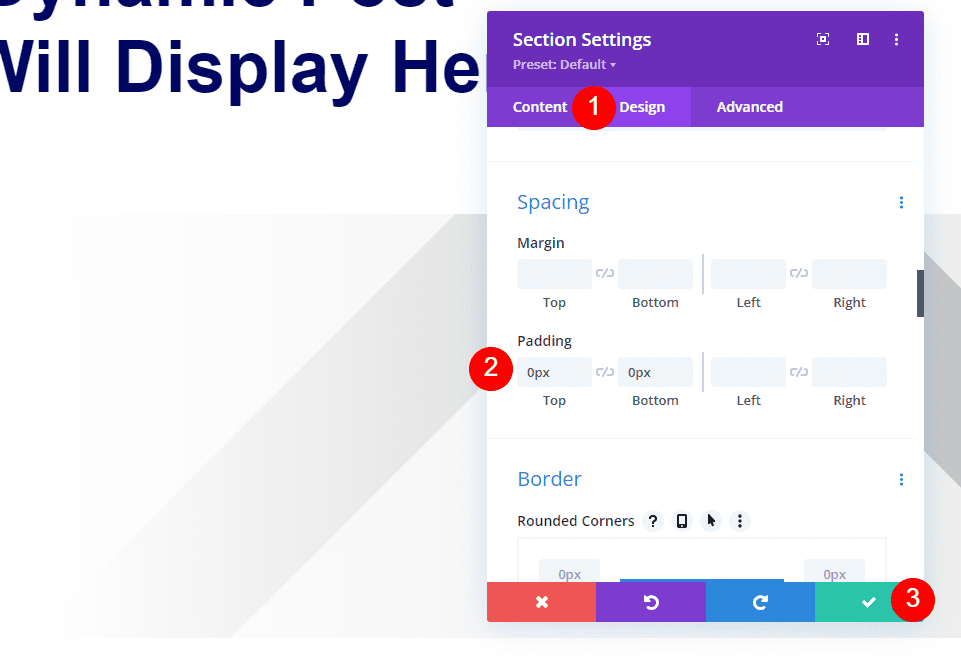Screen dimensions: 961x661
Task: Click the Top padding input field
Action: coord(554,371)
